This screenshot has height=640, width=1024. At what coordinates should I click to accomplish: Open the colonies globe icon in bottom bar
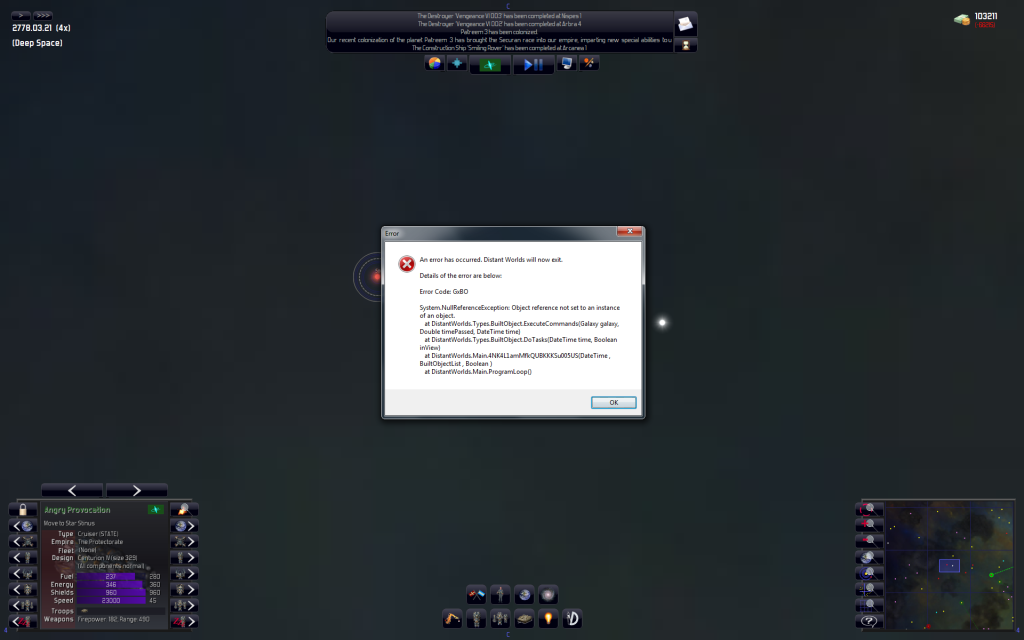click(x=524, y=594)
